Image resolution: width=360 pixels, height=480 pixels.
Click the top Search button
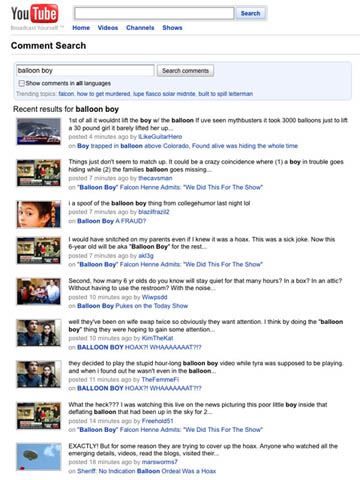click(250, 13)
